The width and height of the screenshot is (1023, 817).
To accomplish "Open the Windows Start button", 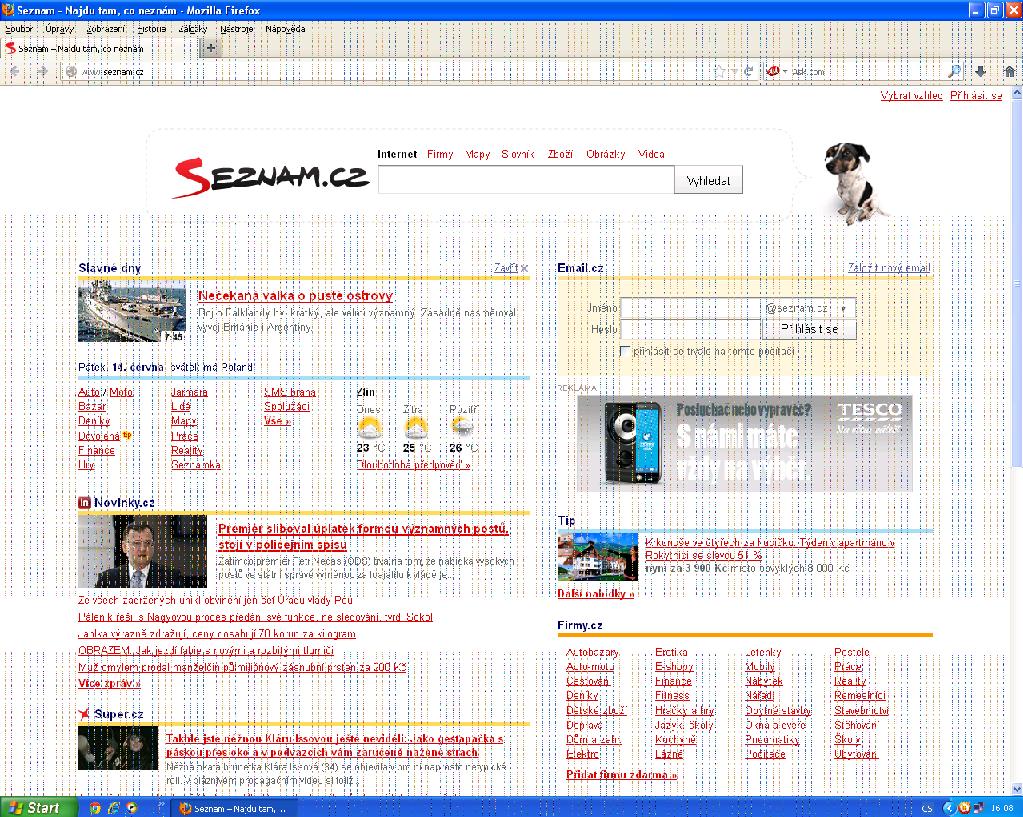I will pyautogui.click(x=38, y=807).
